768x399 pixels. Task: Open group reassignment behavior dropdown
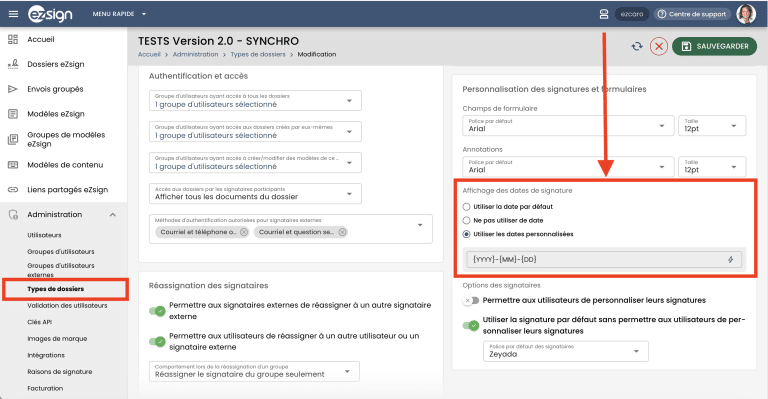point(254,372)
